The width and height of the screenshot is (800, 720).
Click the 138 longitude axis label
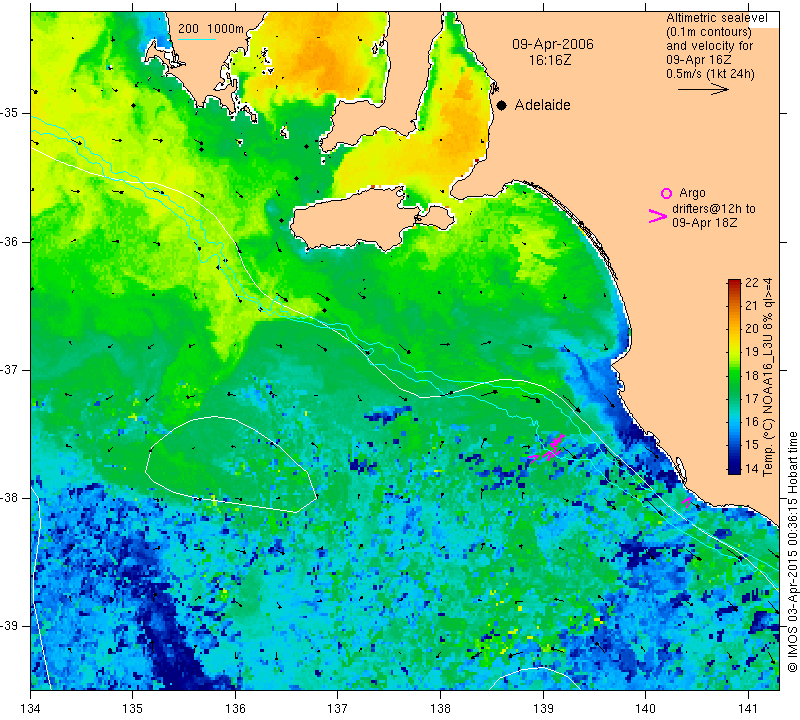(x=440, y=709)
